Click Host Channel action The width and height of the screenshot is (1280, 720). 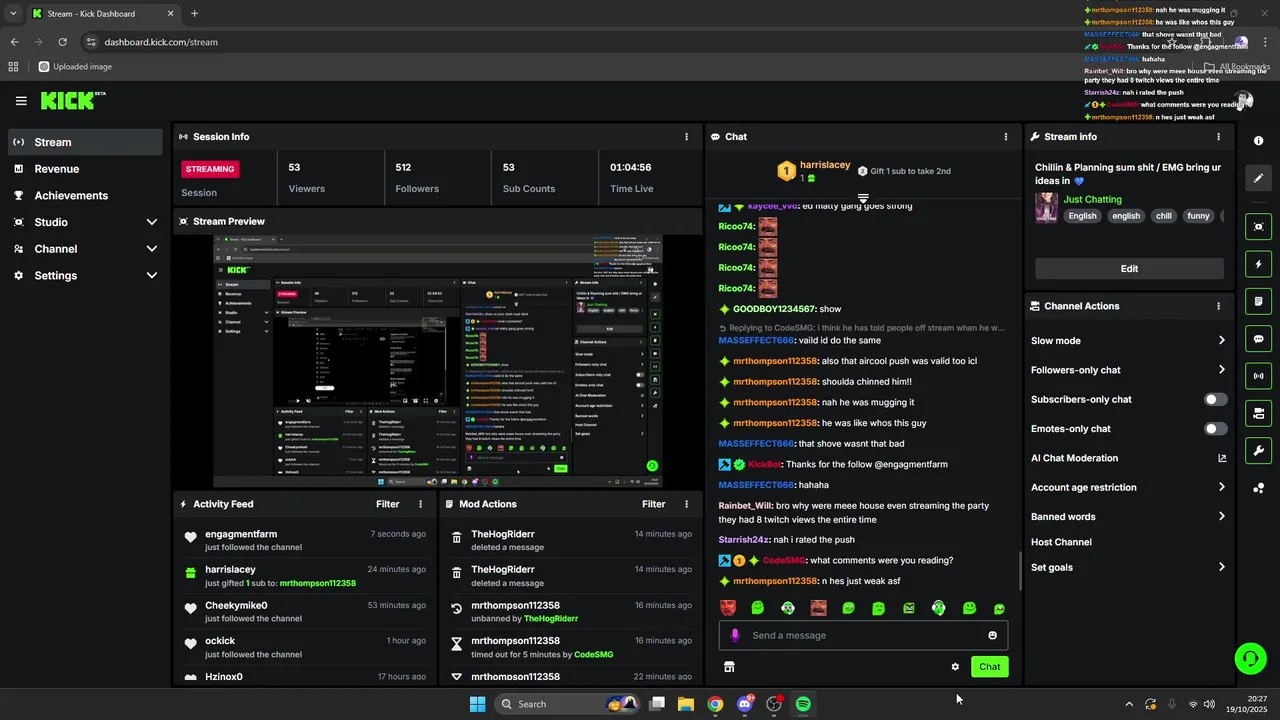pos(1061,542)
